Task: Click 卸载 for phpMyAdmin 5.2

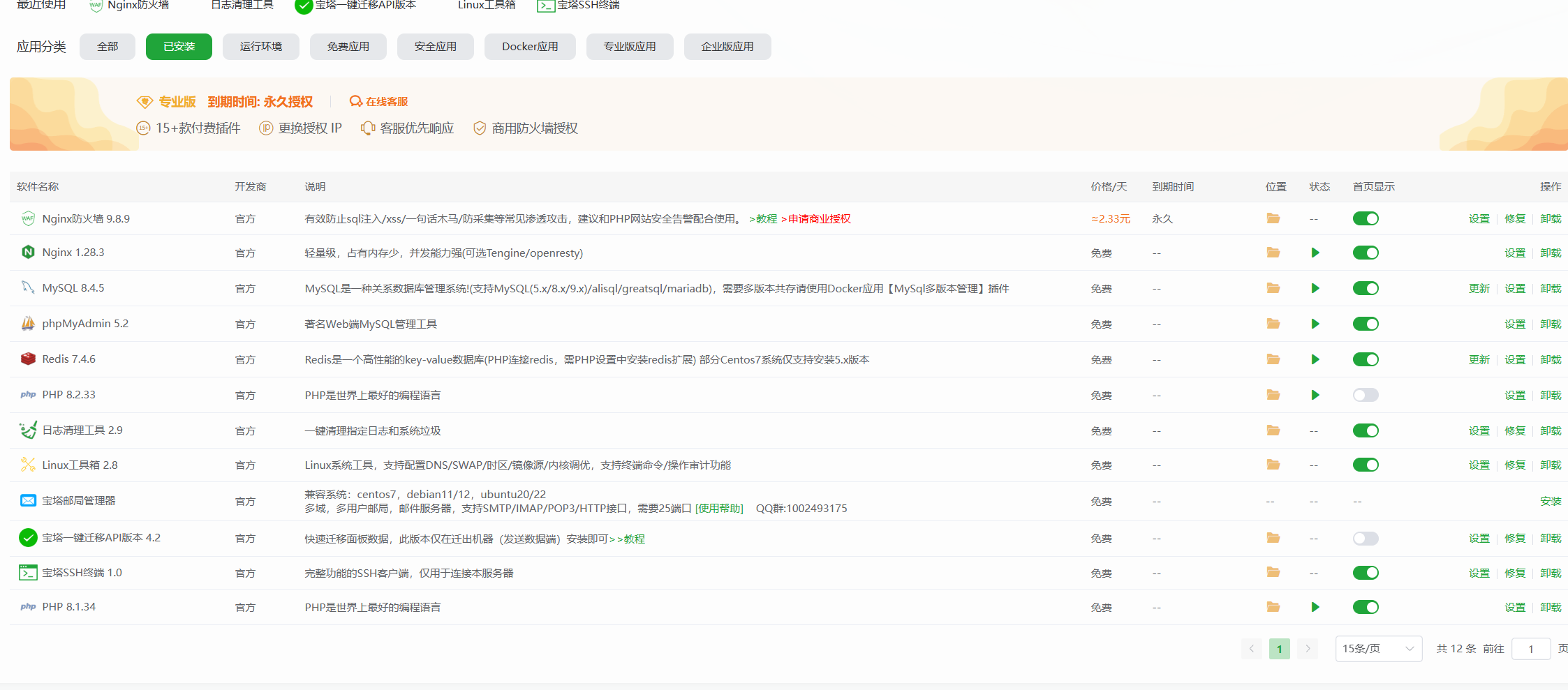Action: click(1551, 324)
